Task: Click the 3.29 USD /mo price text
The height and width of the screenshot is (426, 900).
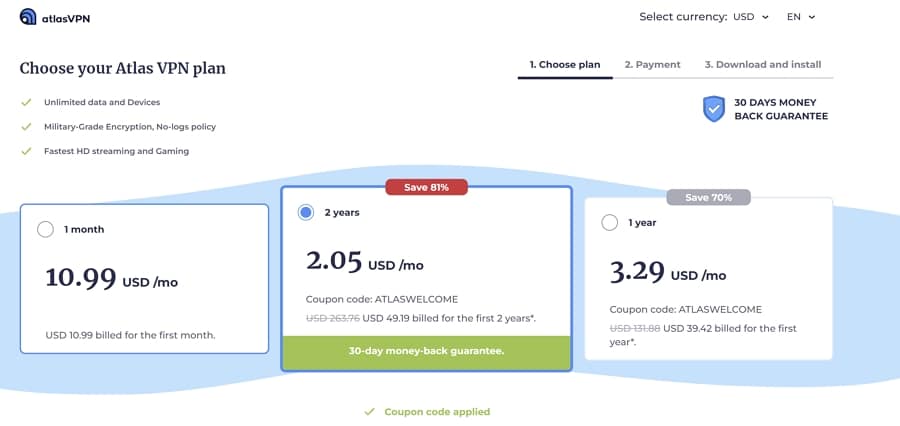Action: click(668, 272)
